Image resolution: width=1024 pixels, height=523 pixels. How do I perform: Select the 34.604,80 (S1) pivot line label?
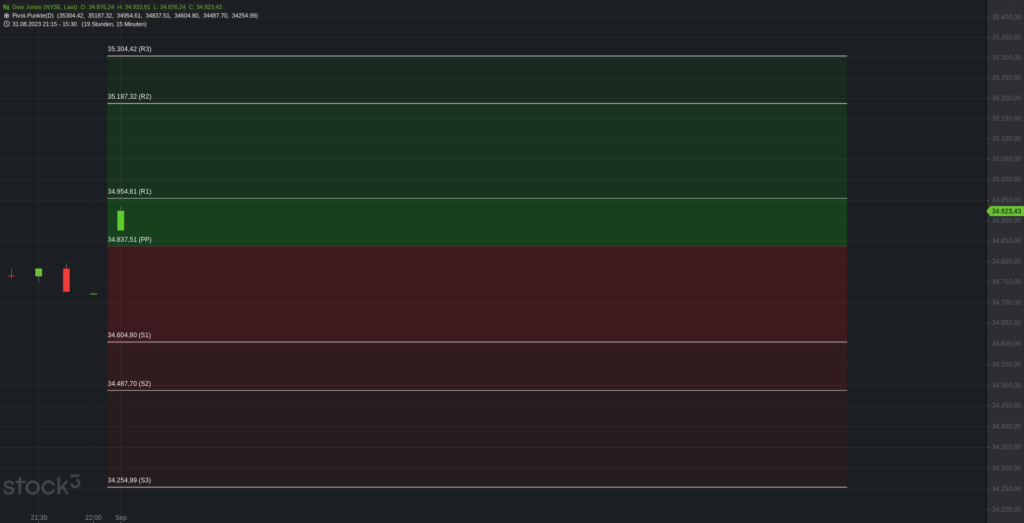pyautogui.click(x=129, y=335)
